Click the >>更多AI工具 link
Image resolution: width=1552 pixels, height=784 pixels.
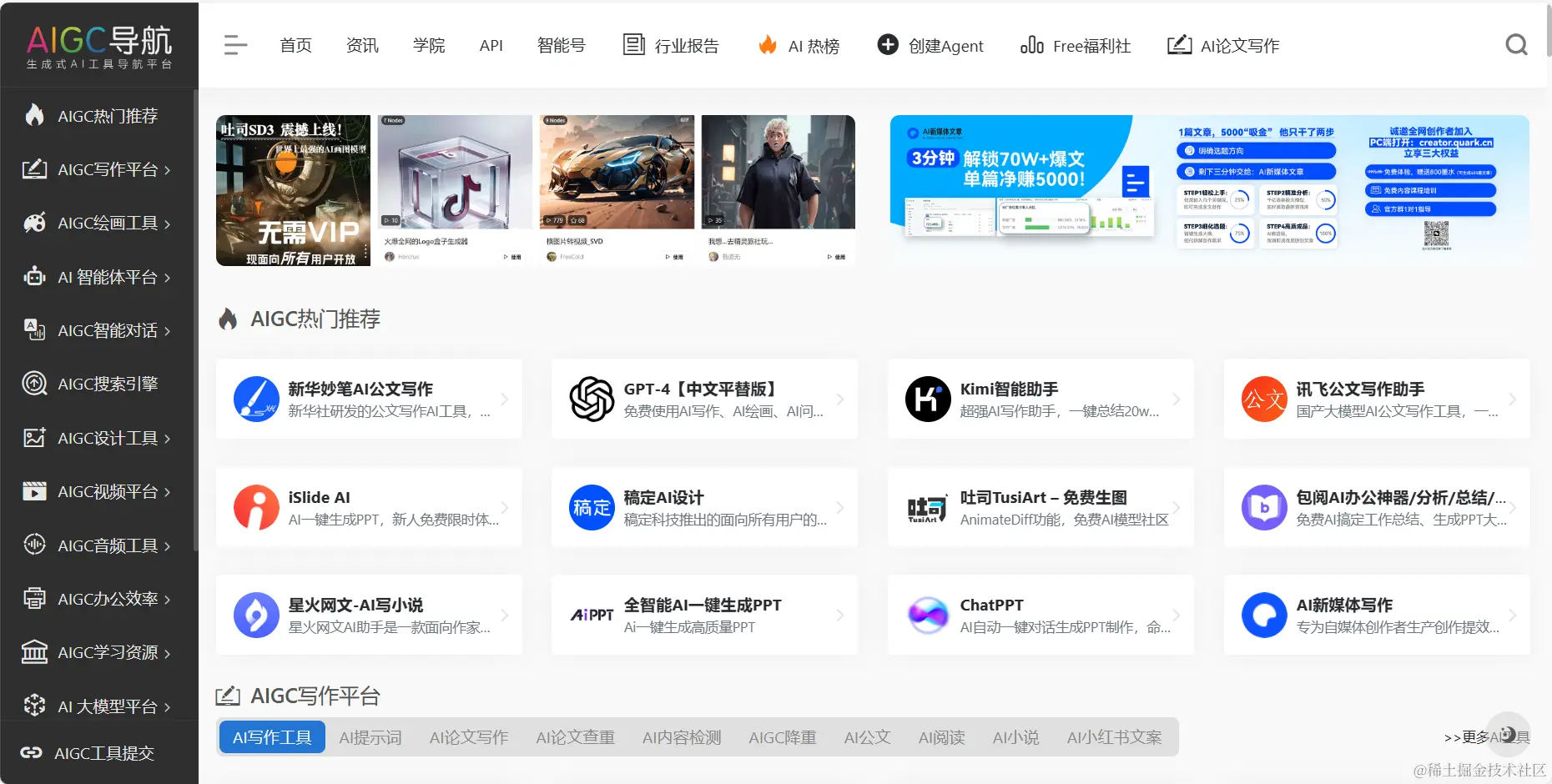1486,737
